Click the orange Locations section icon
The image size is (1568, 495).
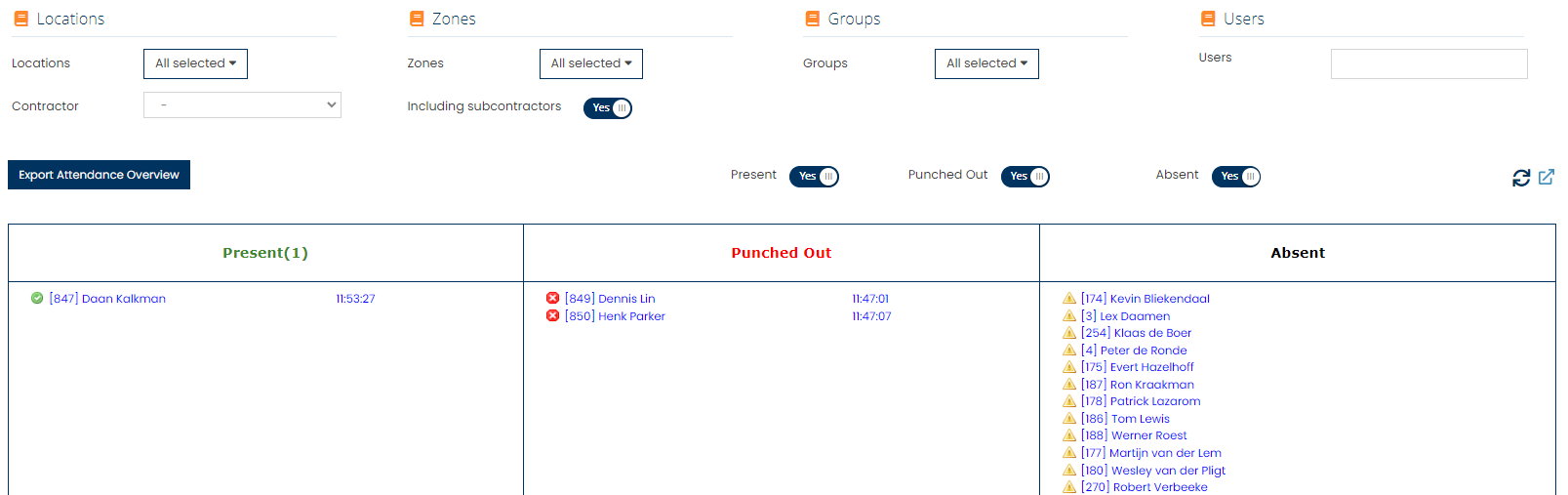[x=20, y=19]
